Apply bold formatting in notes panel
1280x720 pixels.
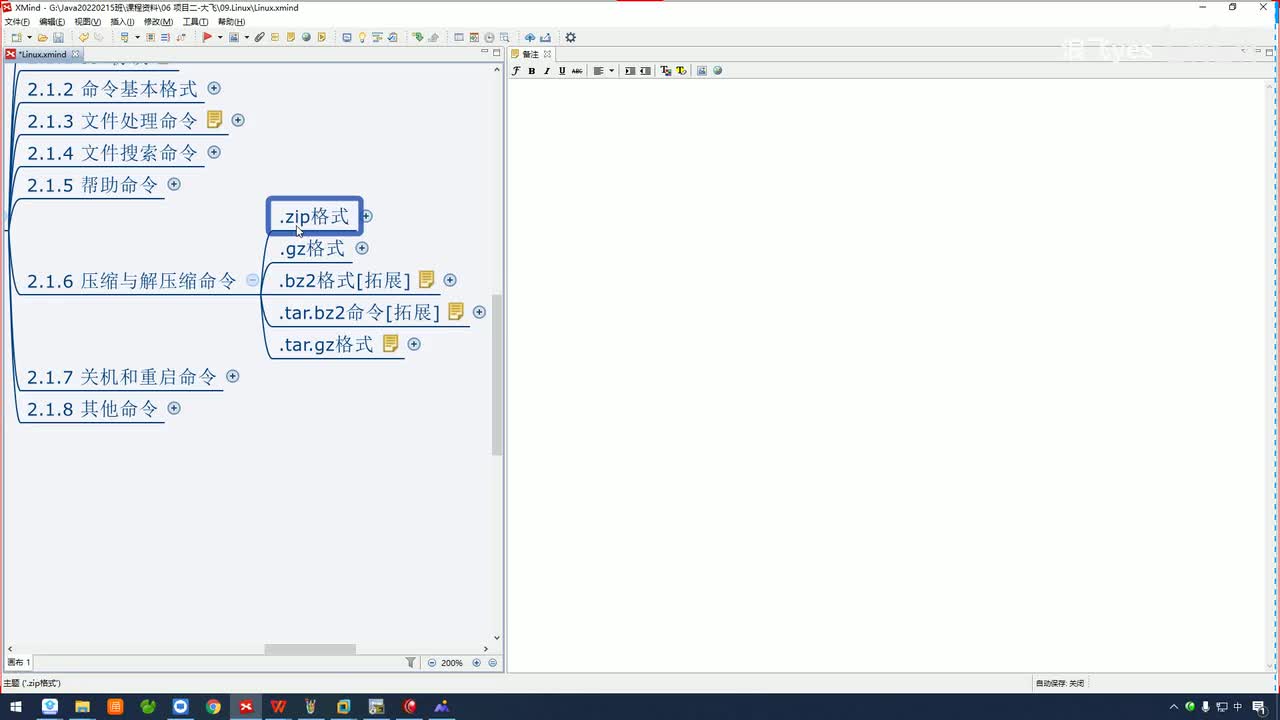pos(531,71)
